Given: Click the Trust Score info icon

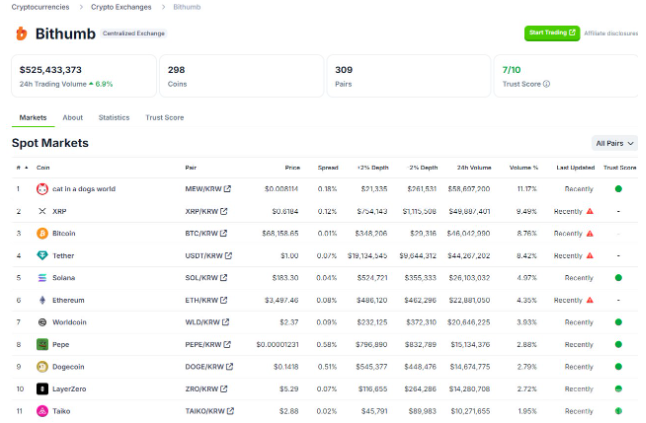Looking at the screenshot, I should pyautogui.click(x=546, y=84).
